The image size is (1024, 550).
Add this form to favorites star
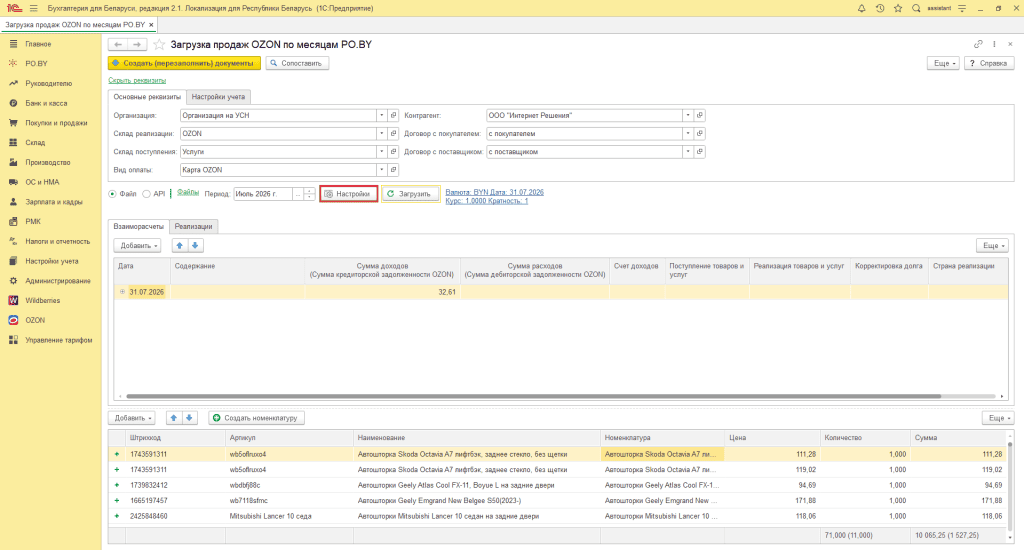click(x=159, y=44)
